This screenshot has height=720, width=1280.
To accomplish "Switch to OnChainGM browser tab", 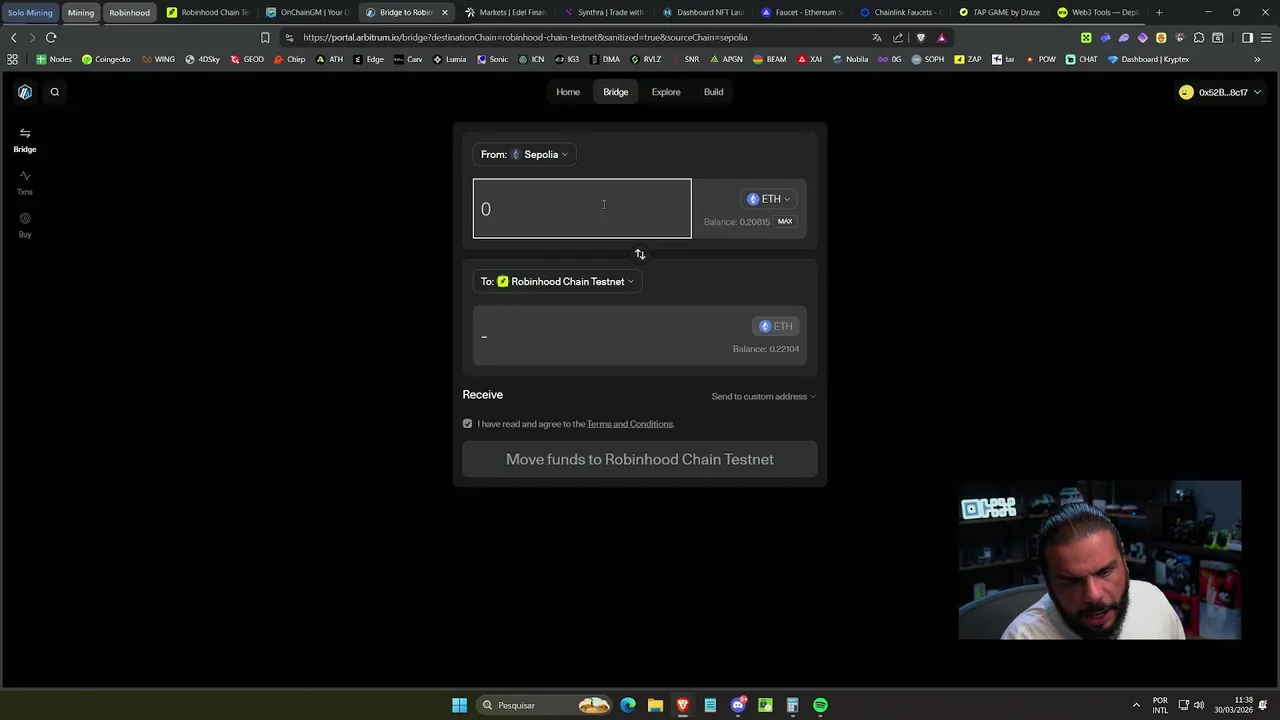I will point(306,12).
